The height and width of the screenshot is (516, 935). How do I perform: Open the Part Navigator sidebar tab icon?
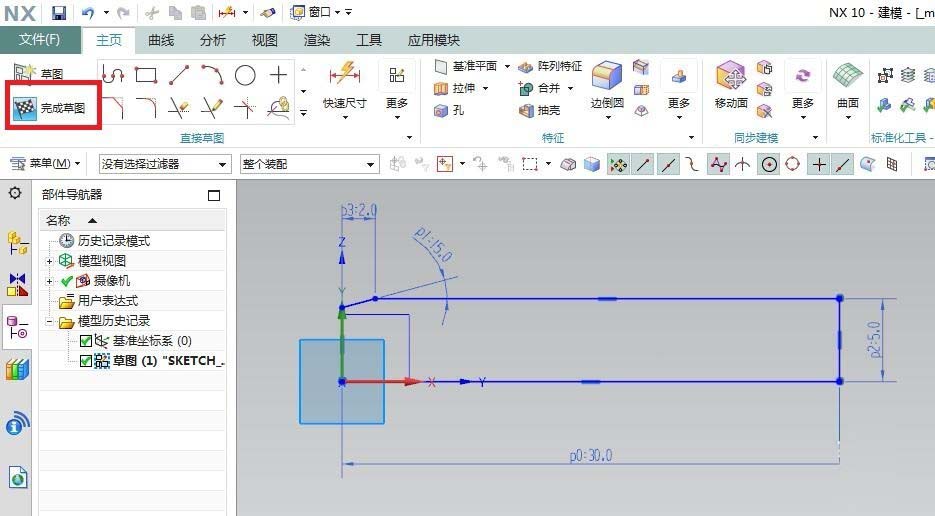(x=17, y=327)
